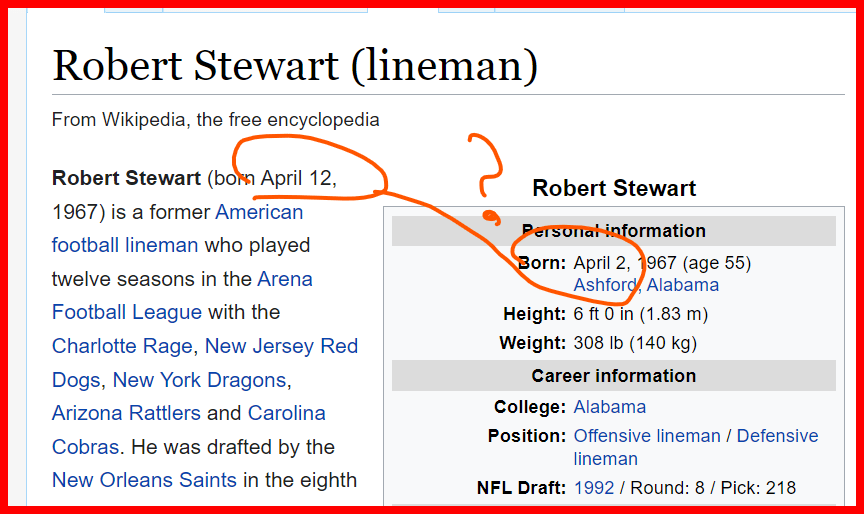Follow the Offensive lineman link

646,436
